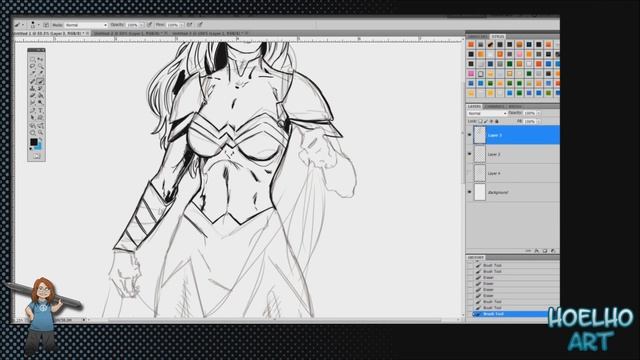The image size is (640, 360).
Task: Toggle lock transparent pixels
Action: point(480,121)
